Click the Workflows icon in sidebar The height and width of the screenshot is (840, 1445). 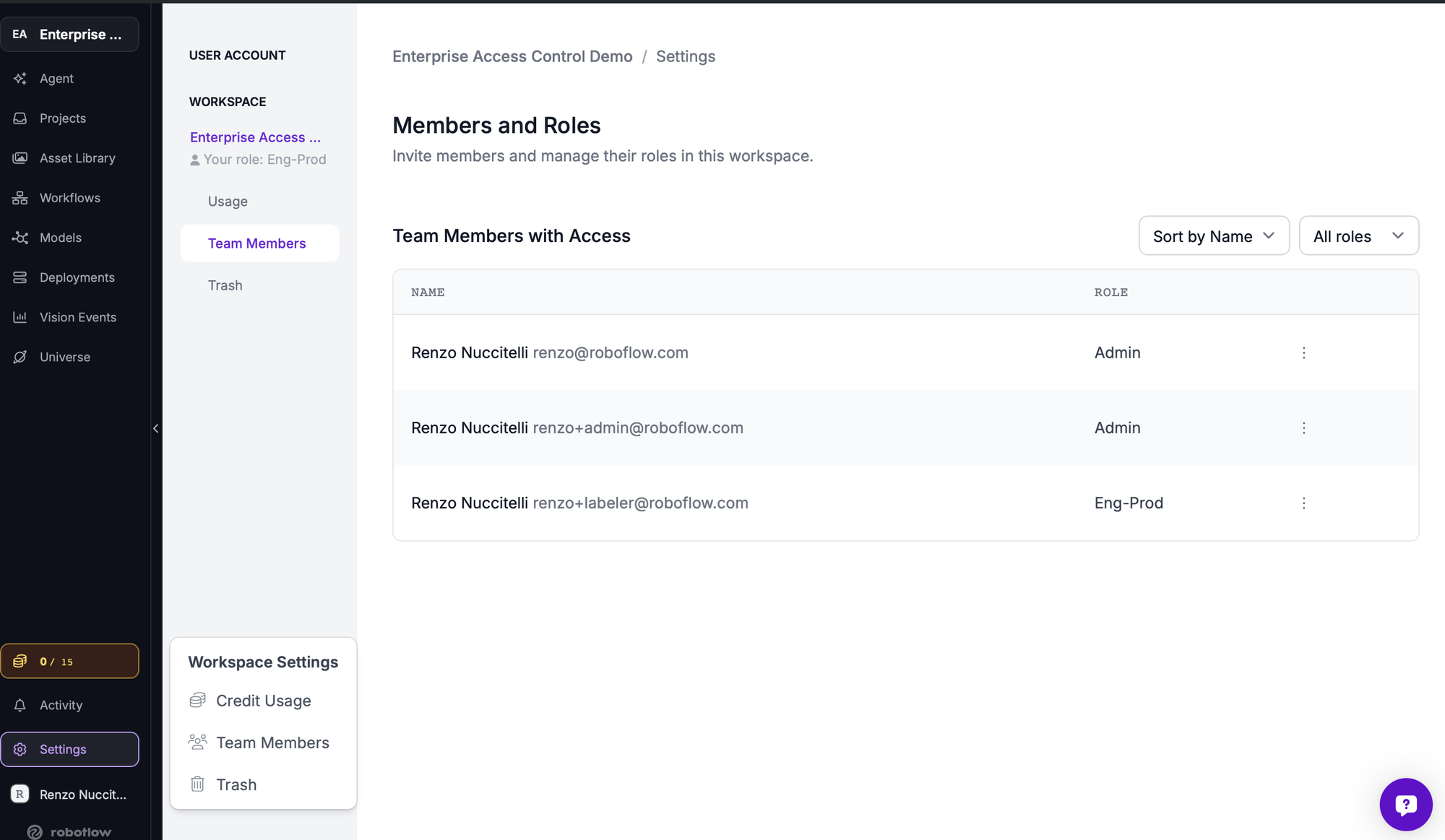[20, 197]
